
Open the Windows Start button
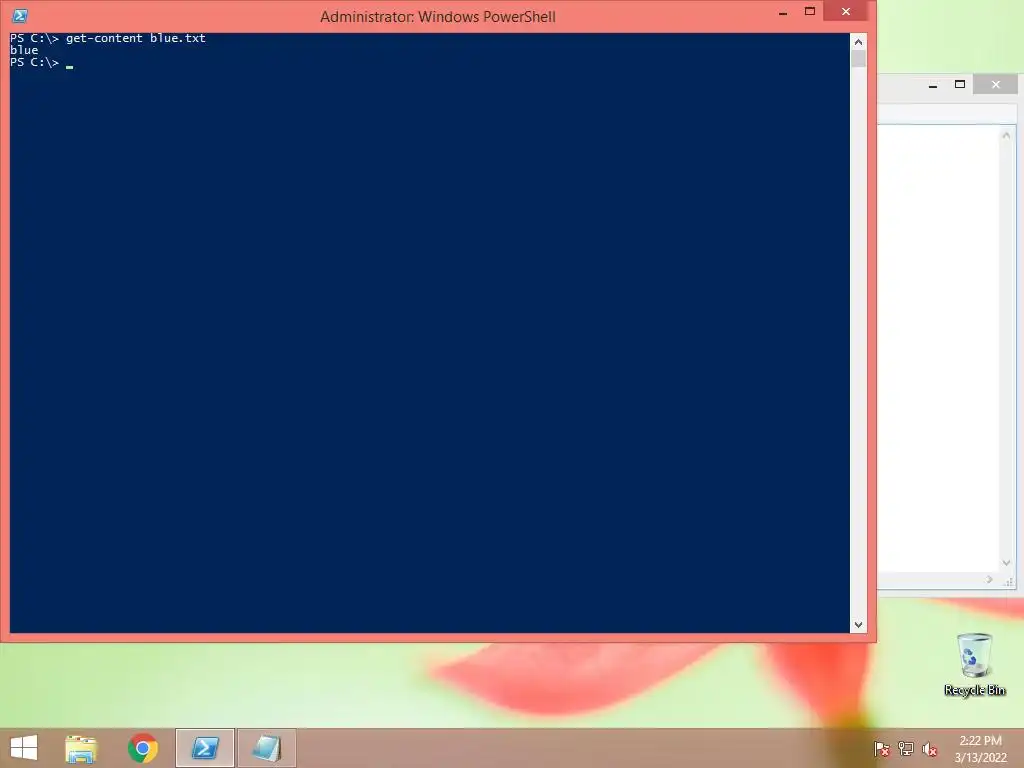(x=24, y=748)
